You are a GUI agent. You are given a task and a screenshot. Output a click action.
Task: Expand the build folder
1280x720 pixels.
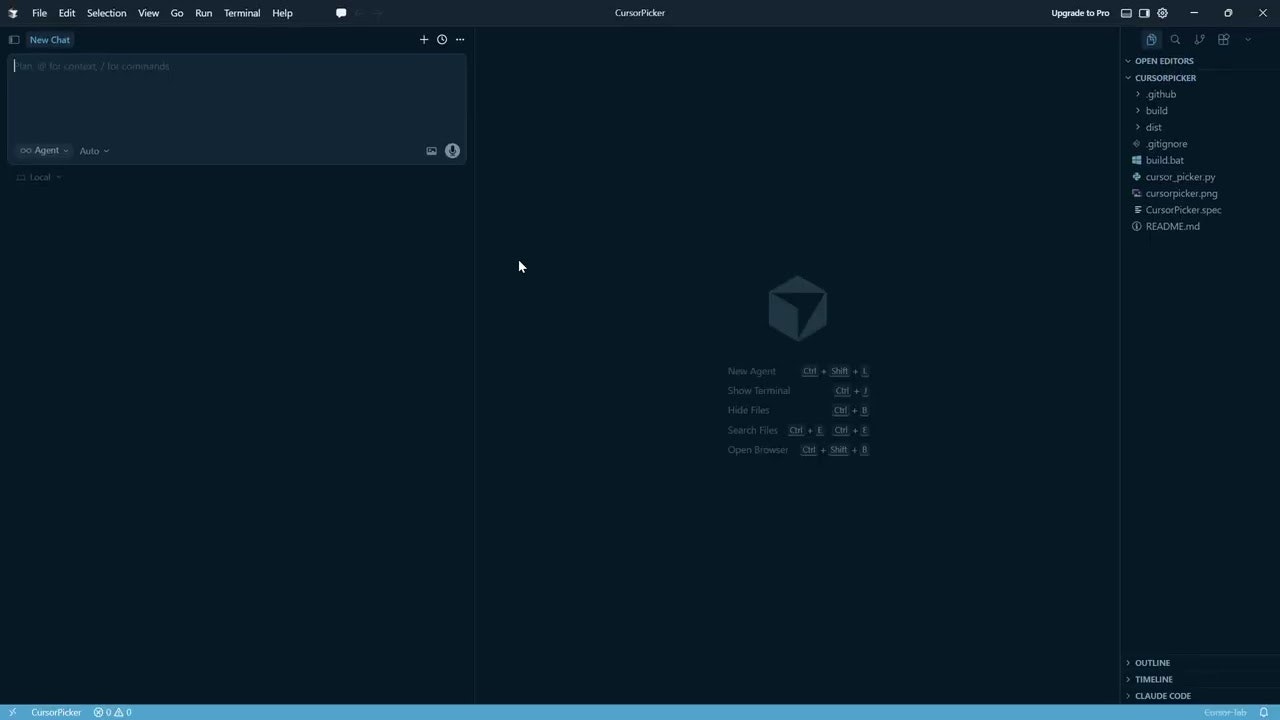click(x=1156, y=110)
